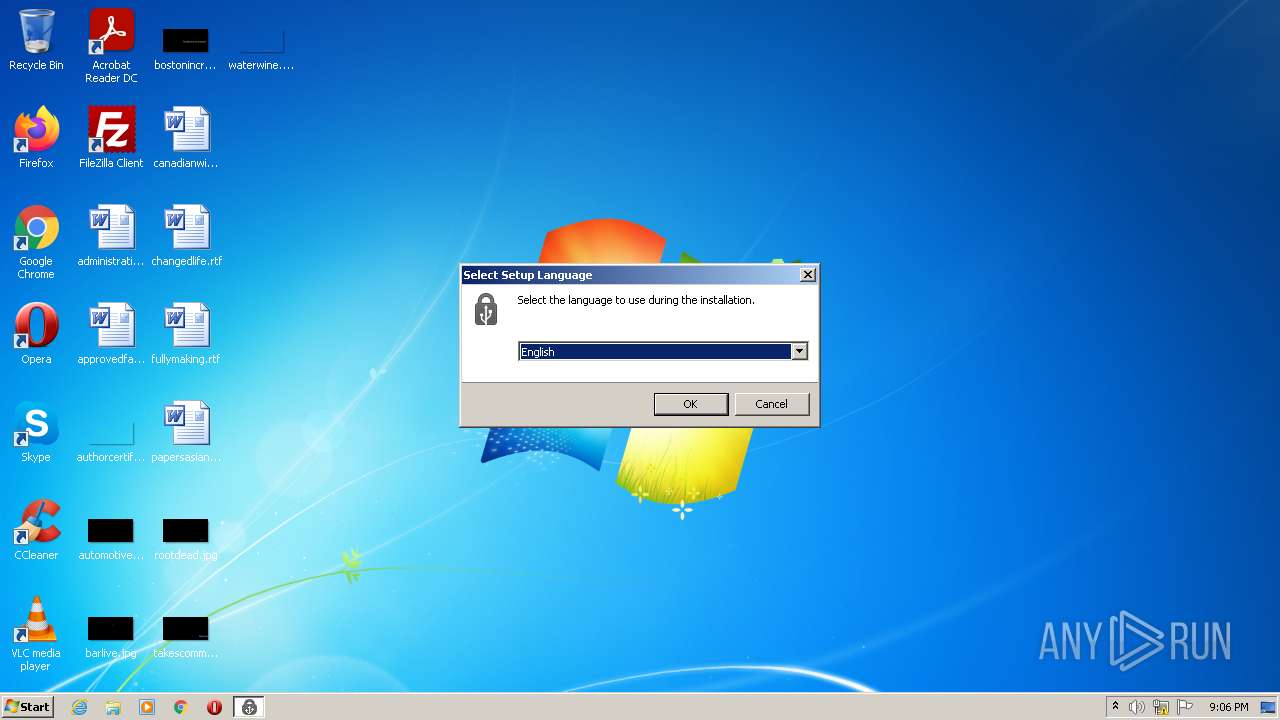Launch Skype desktop shortcut

(x=36, y=432)
